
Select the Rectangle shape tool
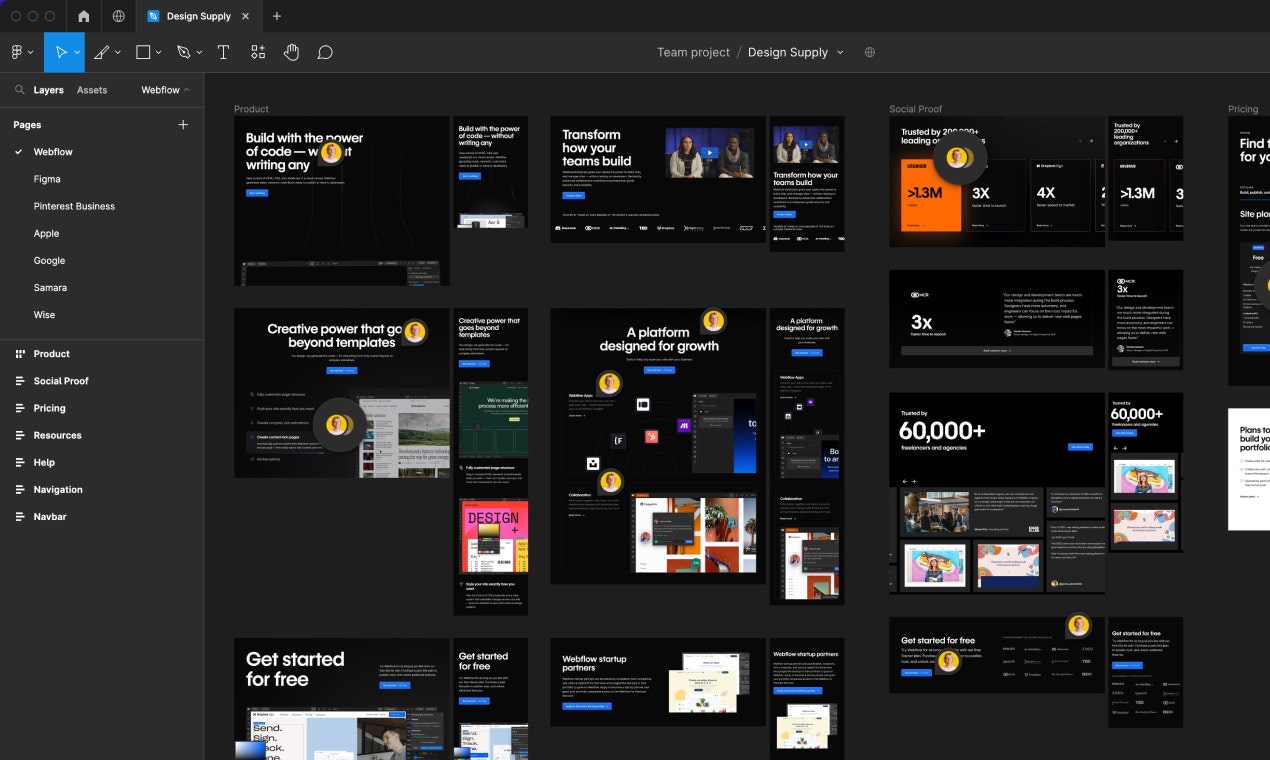pos(143,52)
